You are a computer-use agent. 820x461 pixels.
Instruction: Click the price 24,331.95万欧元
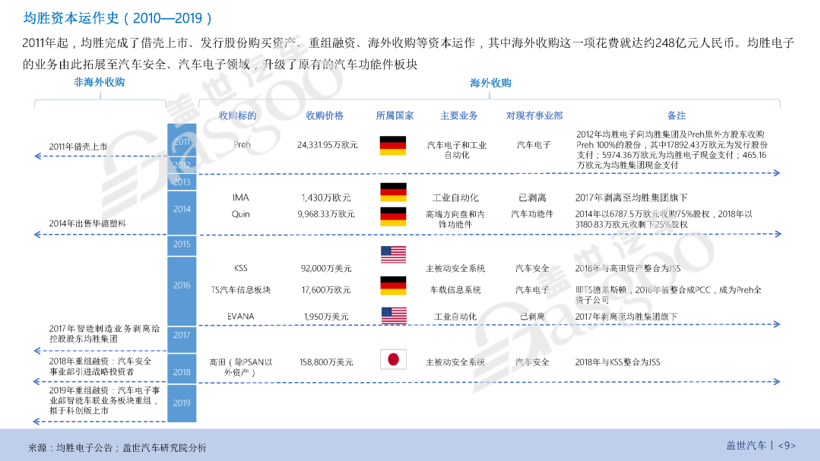tap(327, 145)
